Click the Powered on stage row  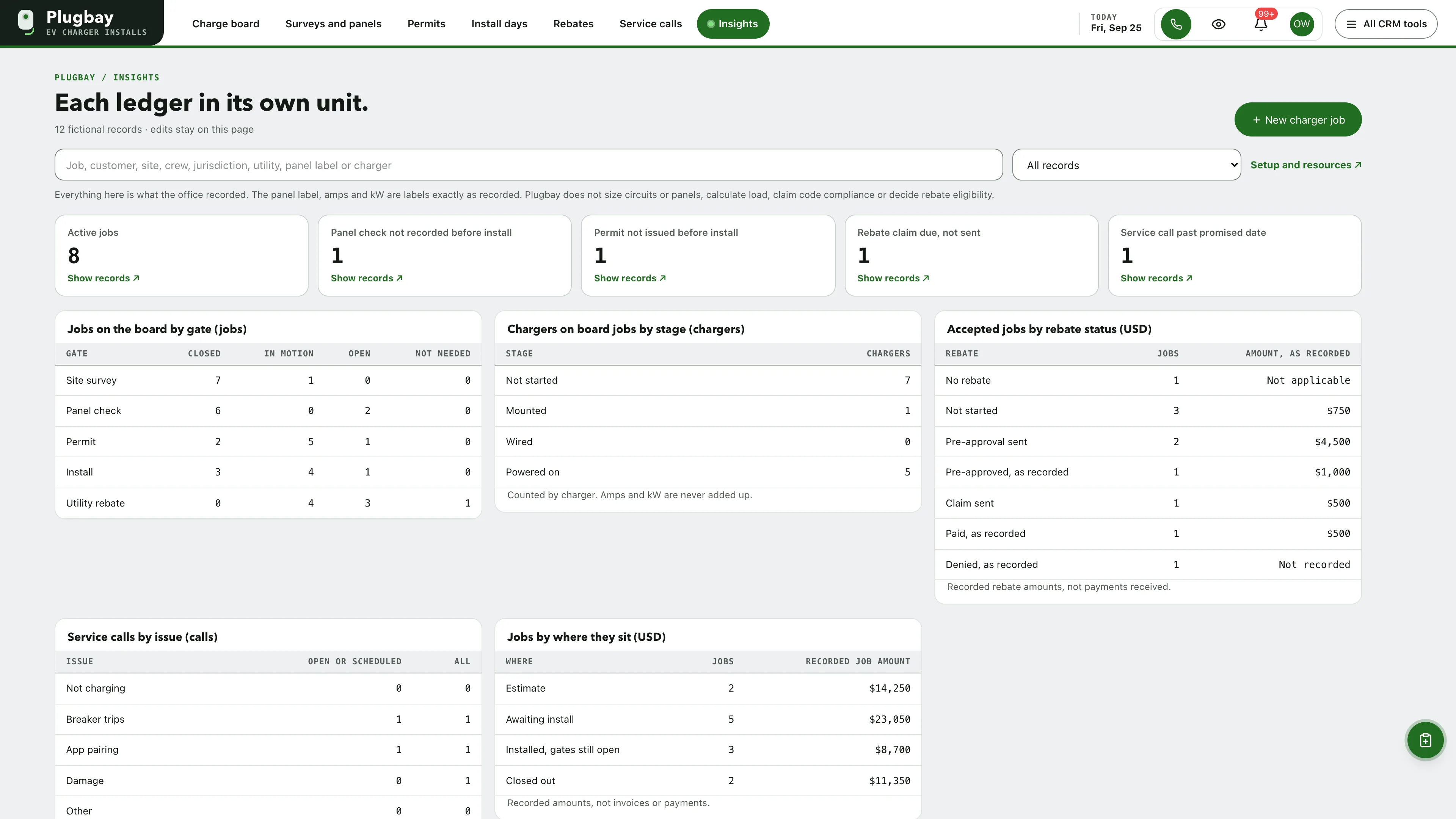point(708,472)
